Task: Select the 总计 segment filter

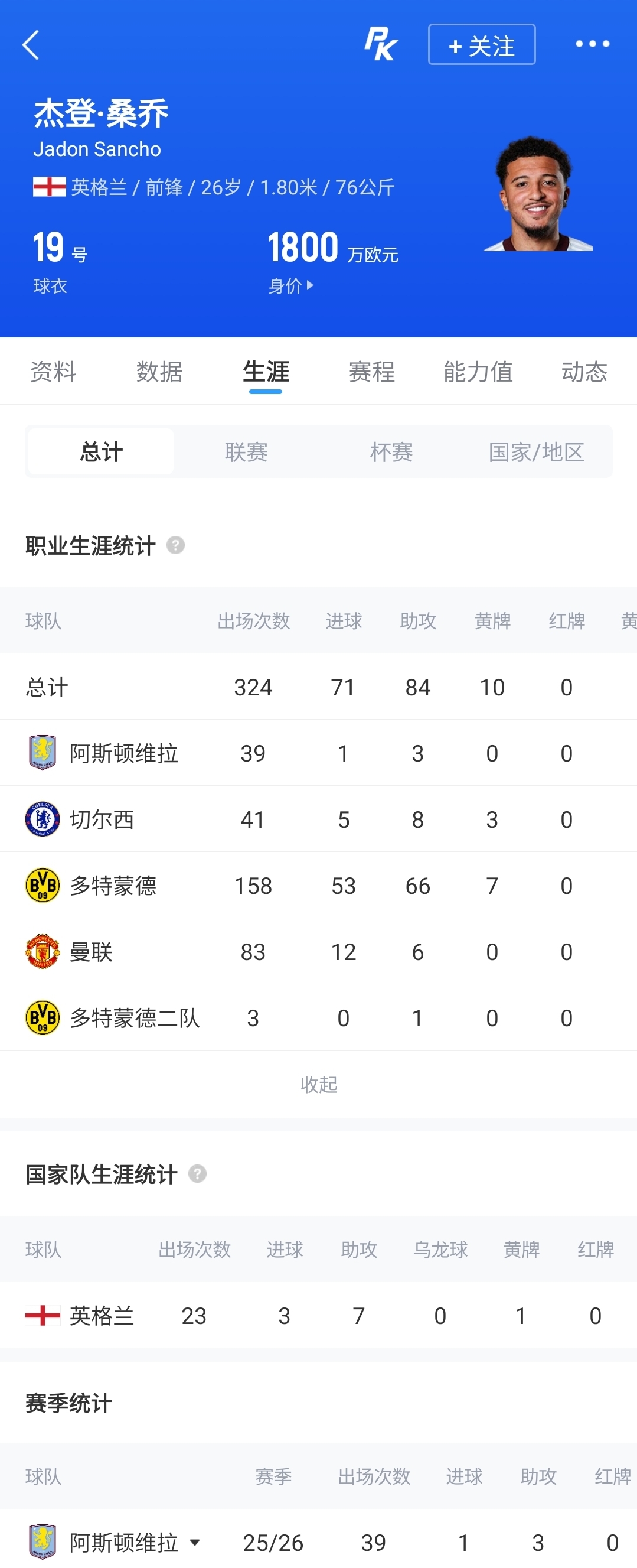Action: pos(101,451)
